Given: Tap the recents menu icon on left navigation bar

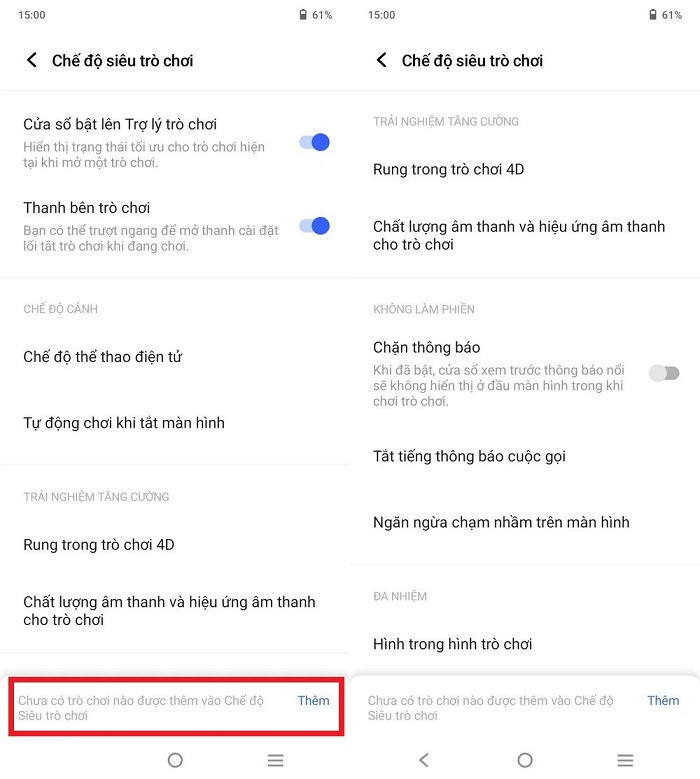Looking at the screenshot, I should tap(275, 760).
